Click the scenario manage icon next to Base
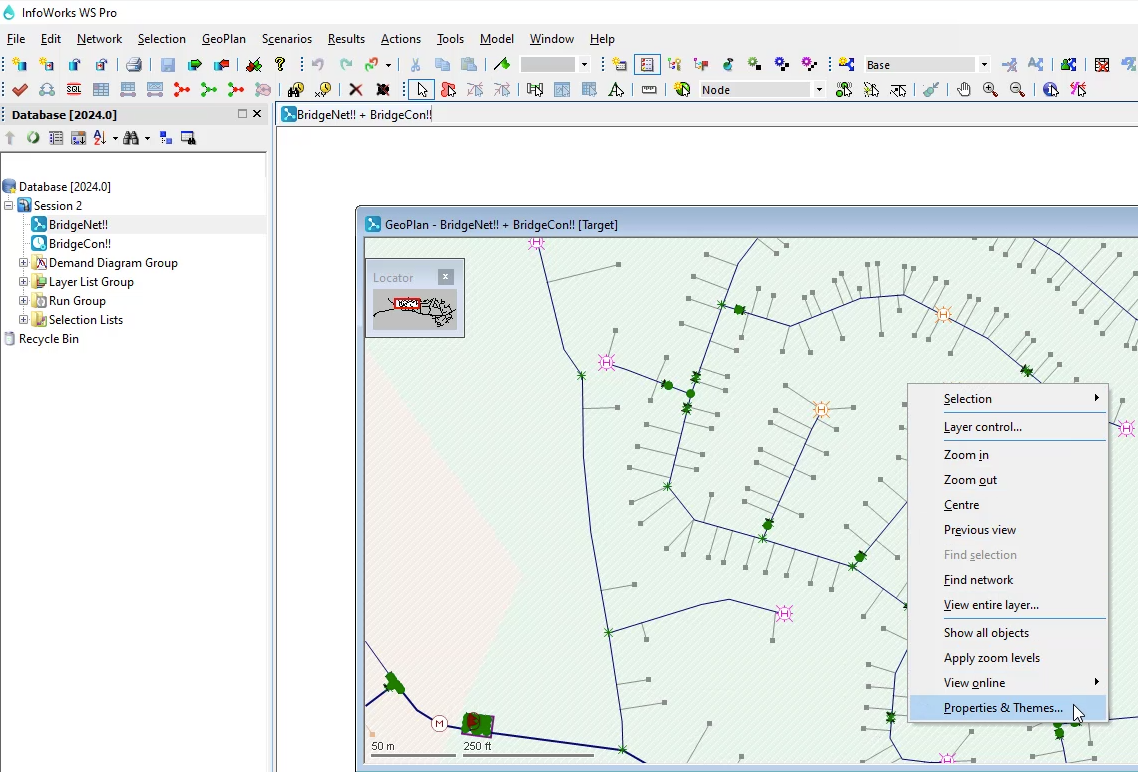The height and width of the screenshot is (772, 1138). click(846, 65)
